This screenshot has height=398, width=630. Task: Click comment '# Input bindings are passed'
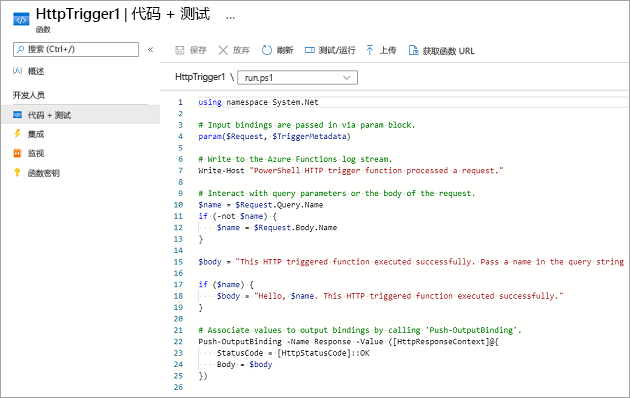tap(307, 125)
